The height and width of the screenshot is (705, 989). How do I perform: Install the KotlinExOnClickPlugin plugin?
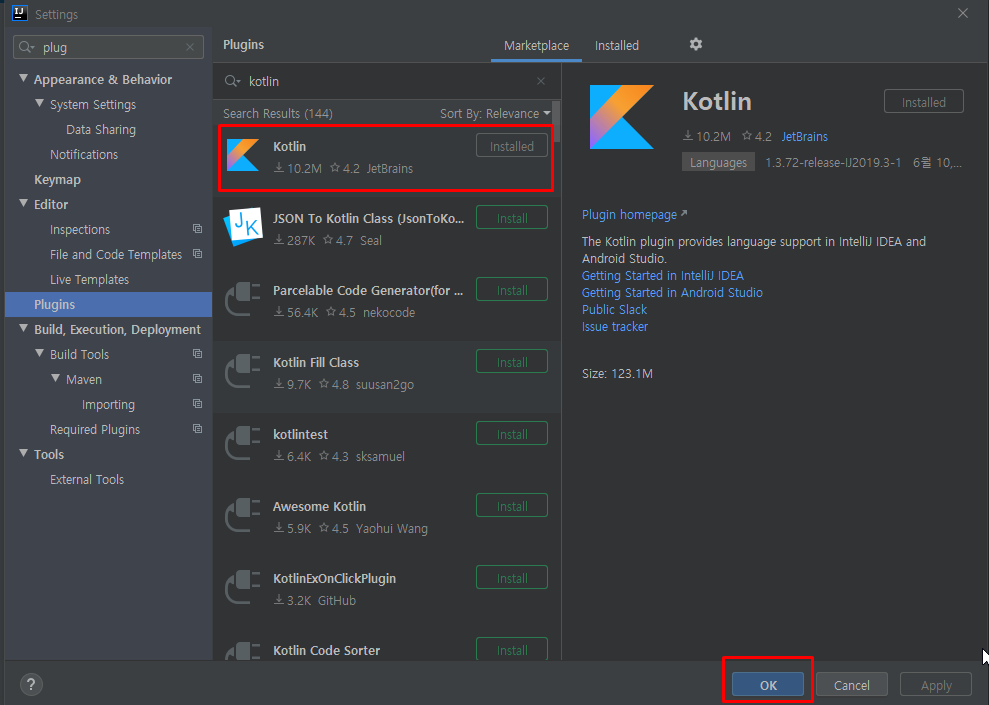pos(512,578)
